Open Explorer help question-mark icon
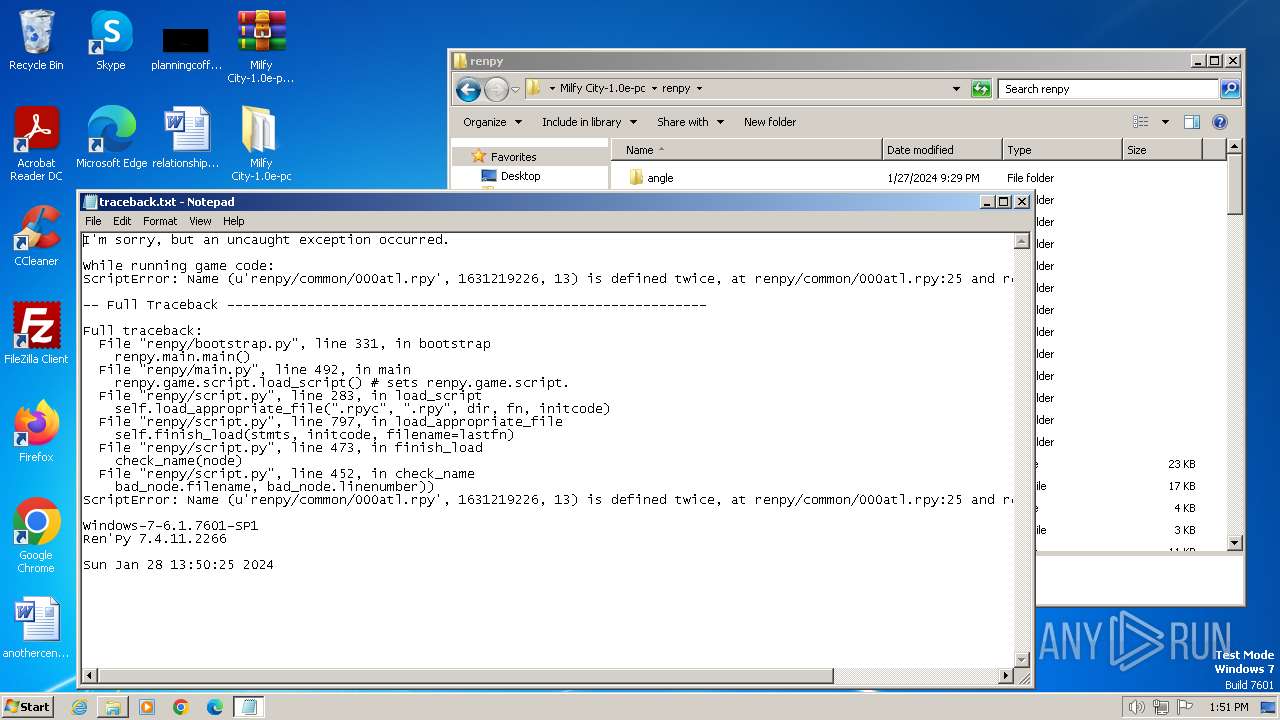Screen dimensions: 1280x720 (x=1219, y=122)
